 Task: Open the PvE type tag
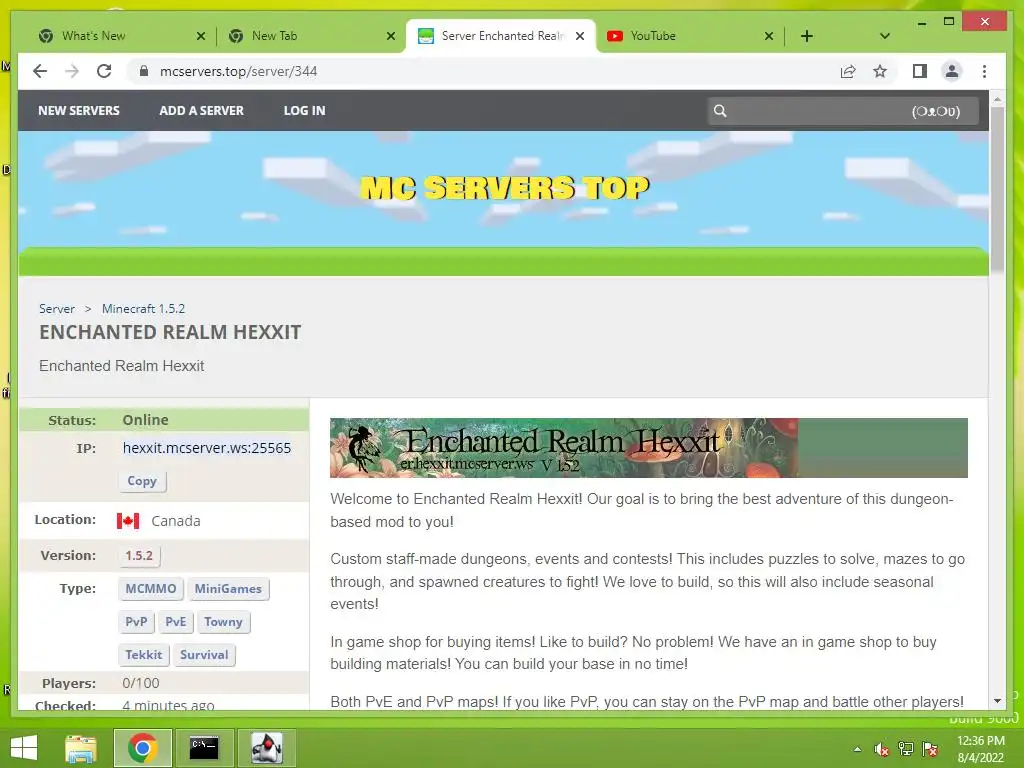coord(176,622)
